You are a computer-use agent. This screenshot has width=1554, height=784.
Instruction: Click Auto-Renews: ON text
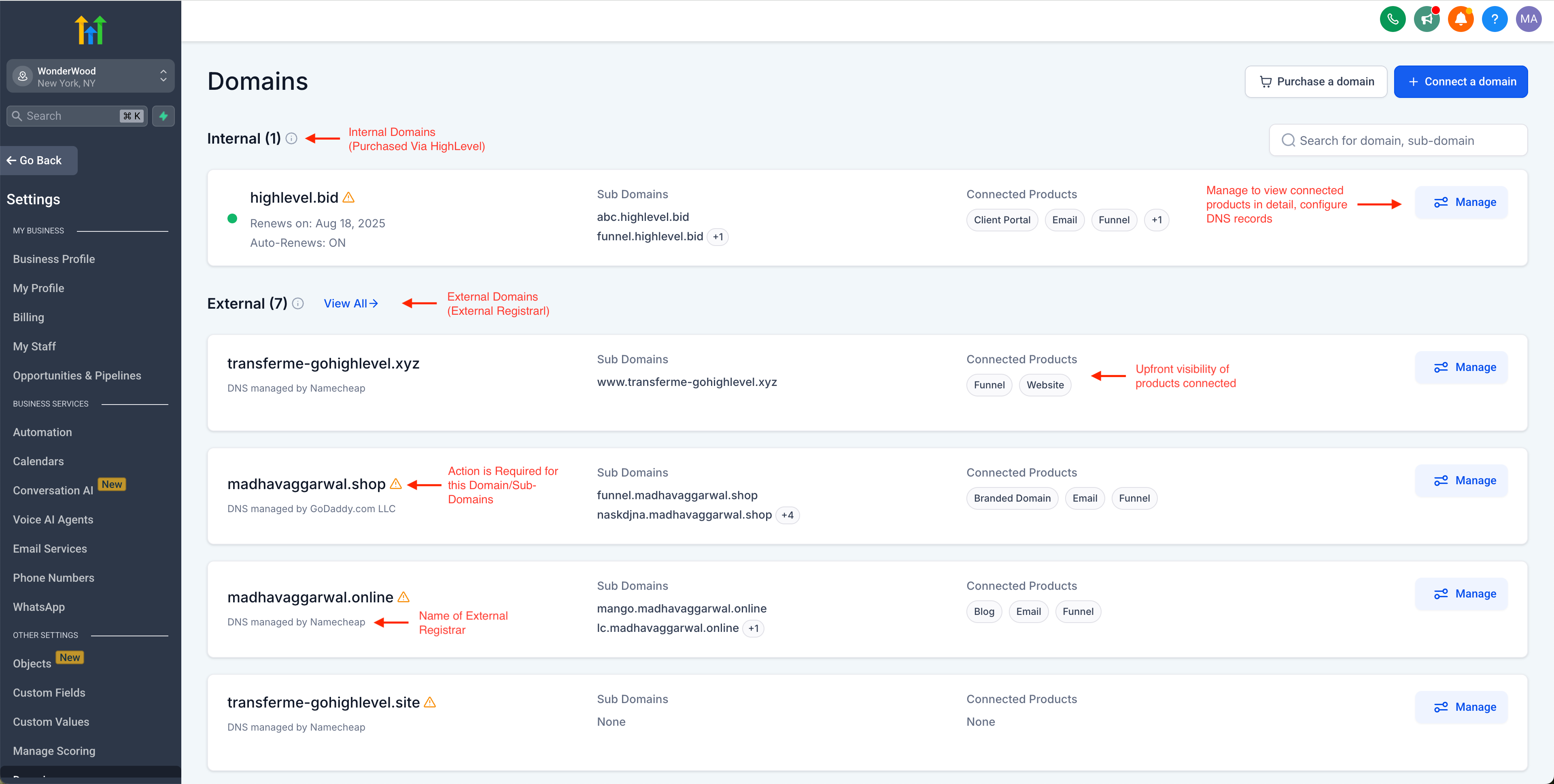pyautogui.click(x=298, y=243)
